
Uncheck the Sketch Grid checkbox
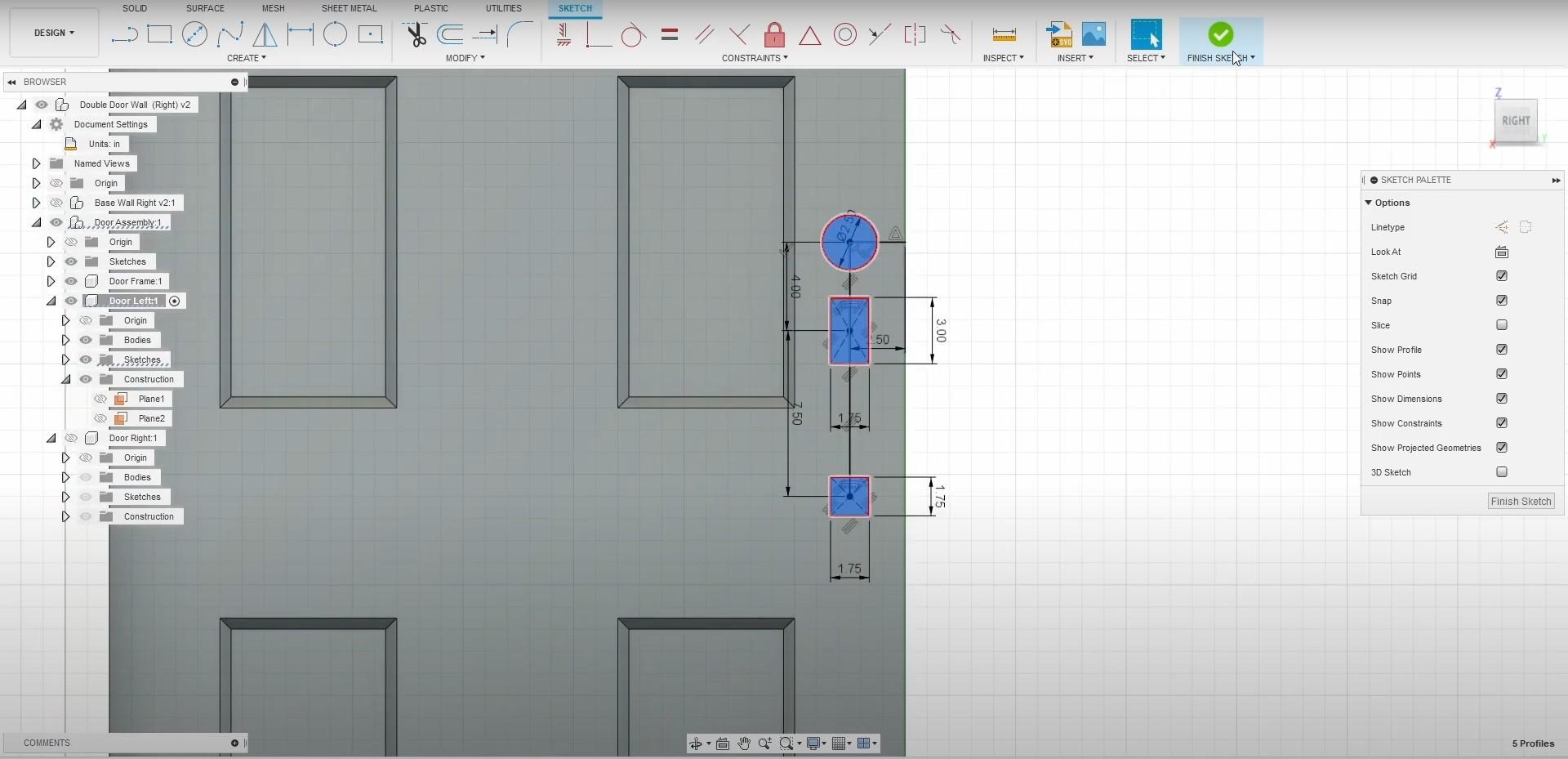1502,276
